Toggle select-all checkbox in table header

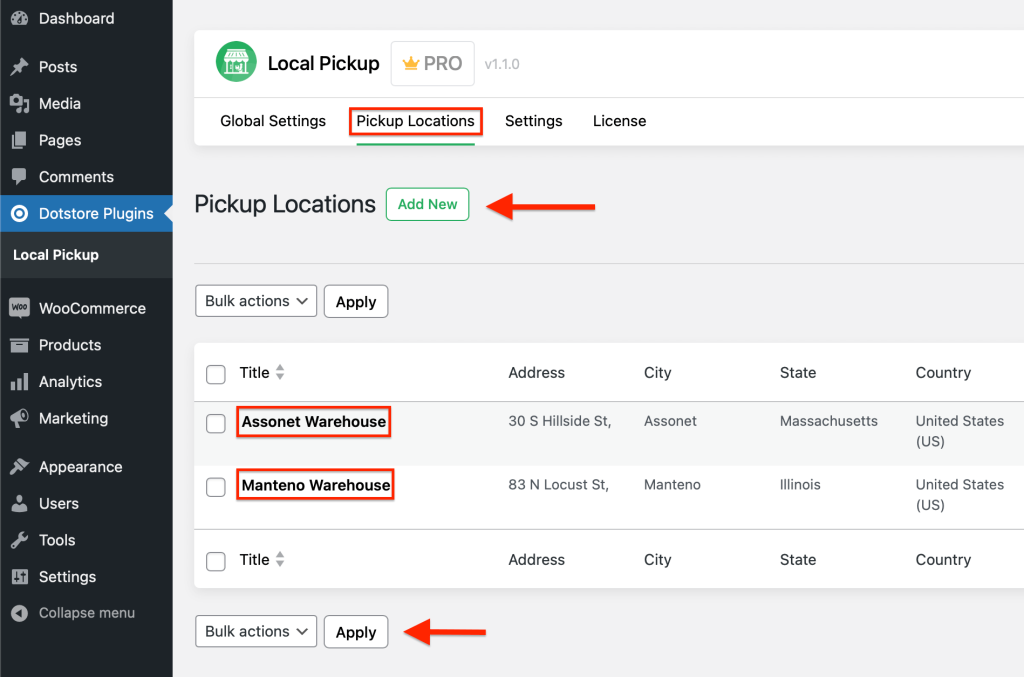coord(216,374)
